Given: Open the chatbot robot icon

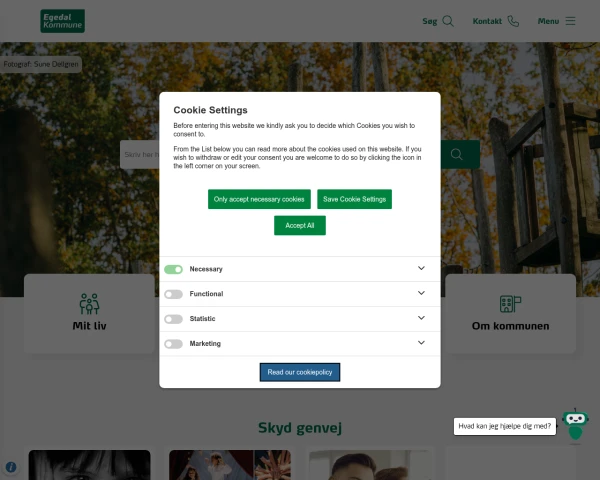Looking at the screenshot, I should point(575,425).
